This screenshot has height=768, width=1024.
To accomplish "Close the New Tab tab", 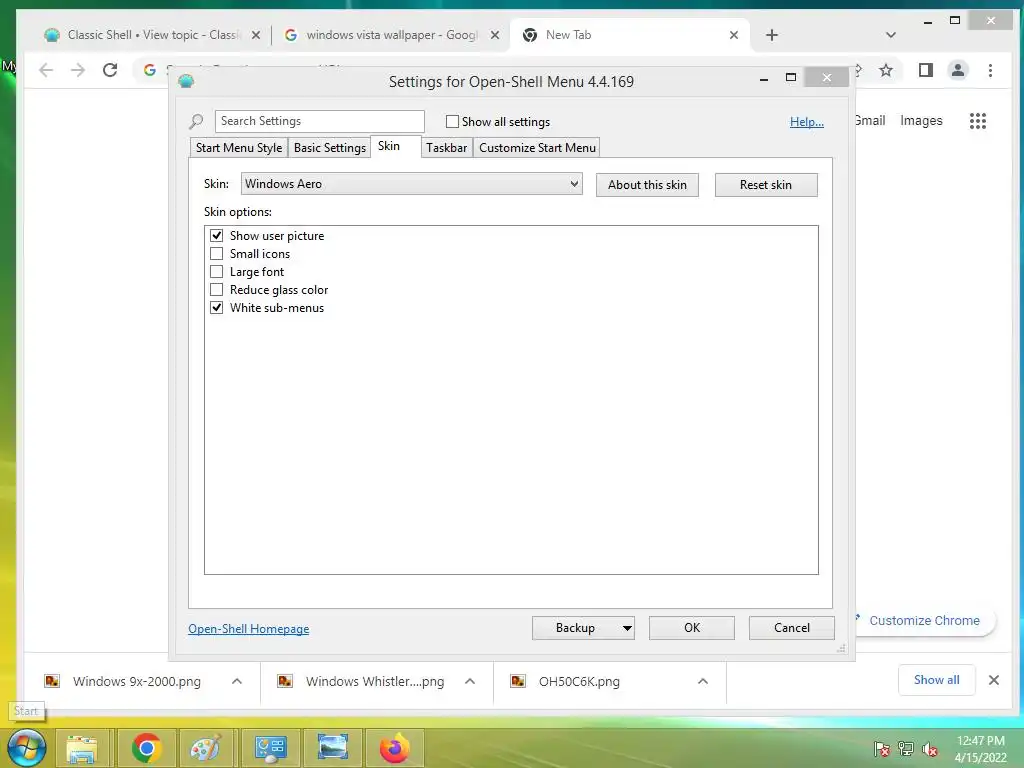I will click(x=734, y=35).
